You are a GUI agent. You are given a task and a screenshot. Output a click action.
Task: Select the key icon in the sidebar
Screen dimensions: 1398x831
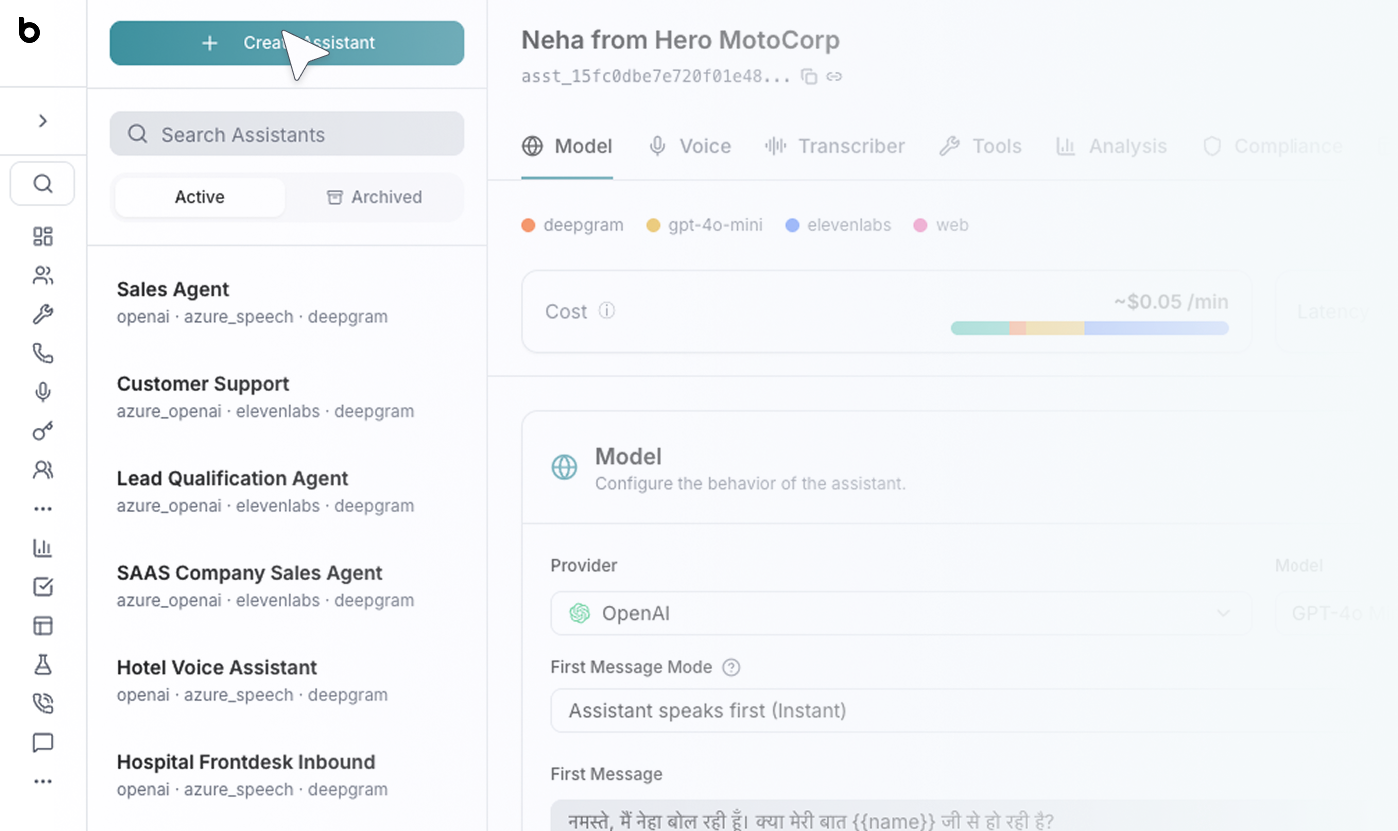pos(43,432)
